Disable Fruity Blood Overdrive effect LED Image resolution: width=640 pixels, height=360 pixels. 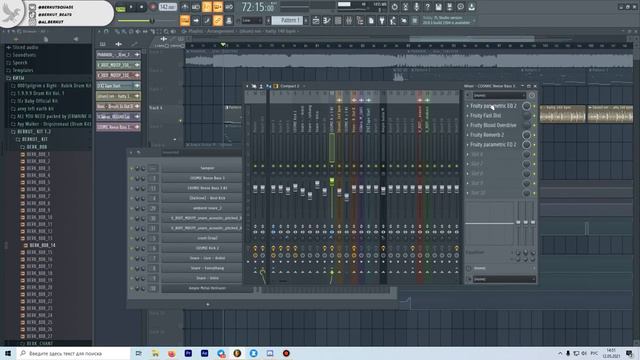[x=534, y=125]
